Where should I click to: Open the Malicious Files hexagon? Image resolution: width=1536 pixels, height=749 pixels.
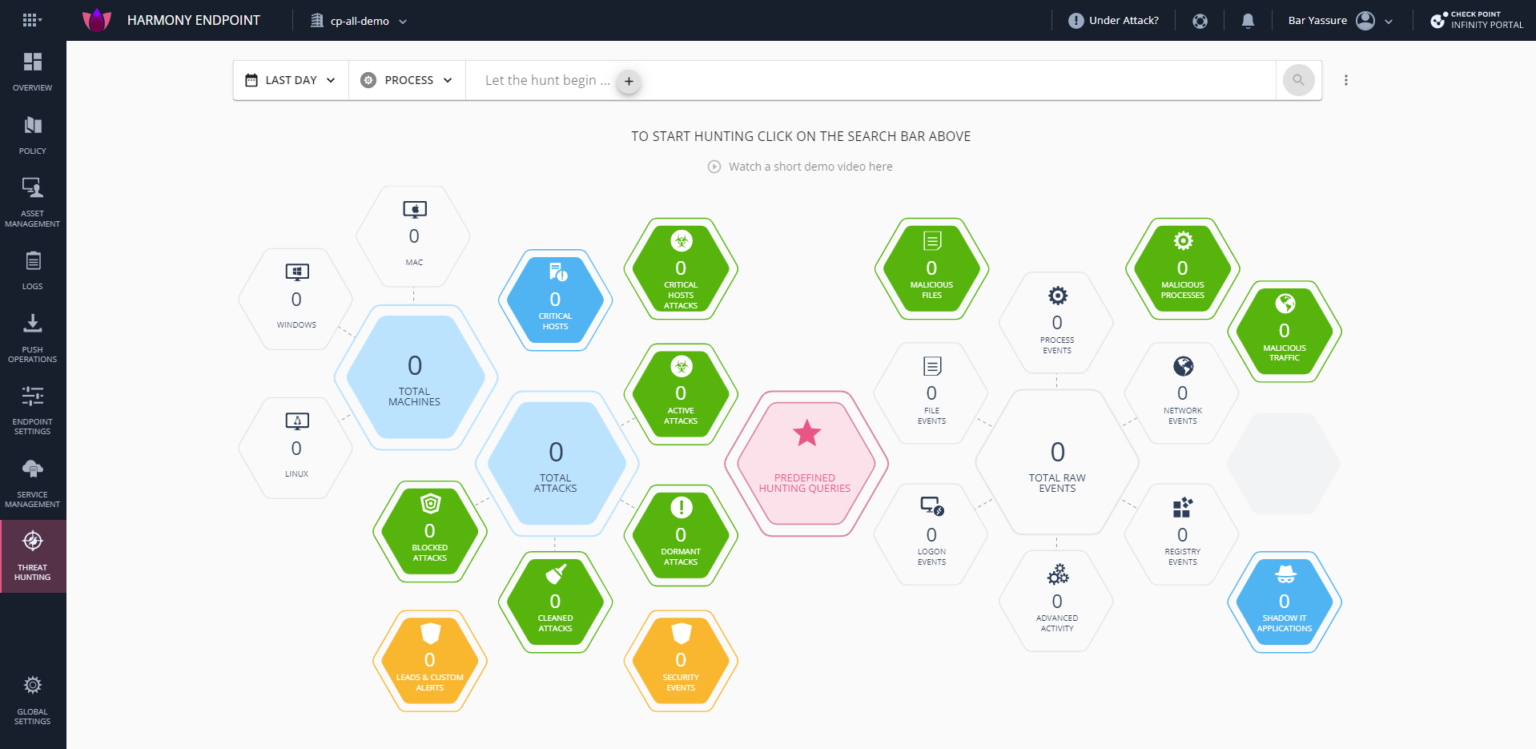(932, 268)
